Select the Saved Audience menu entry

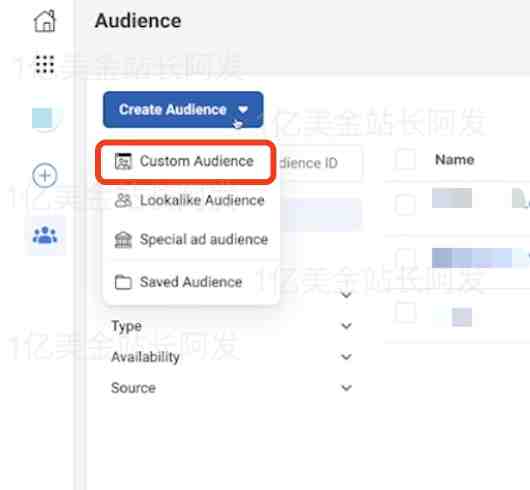(190, 282)
